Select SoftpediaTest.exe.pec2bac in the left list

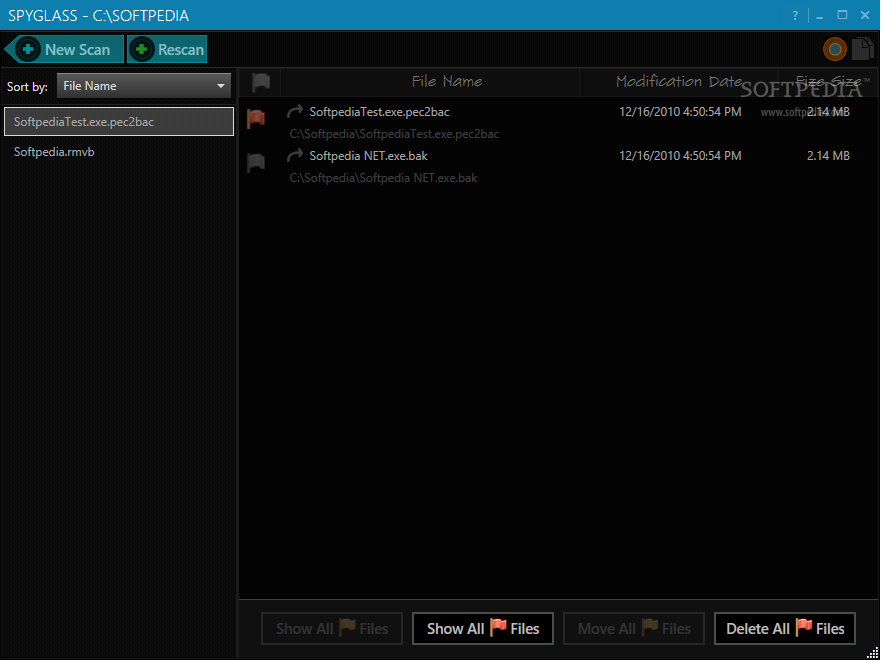pos(119,122)
